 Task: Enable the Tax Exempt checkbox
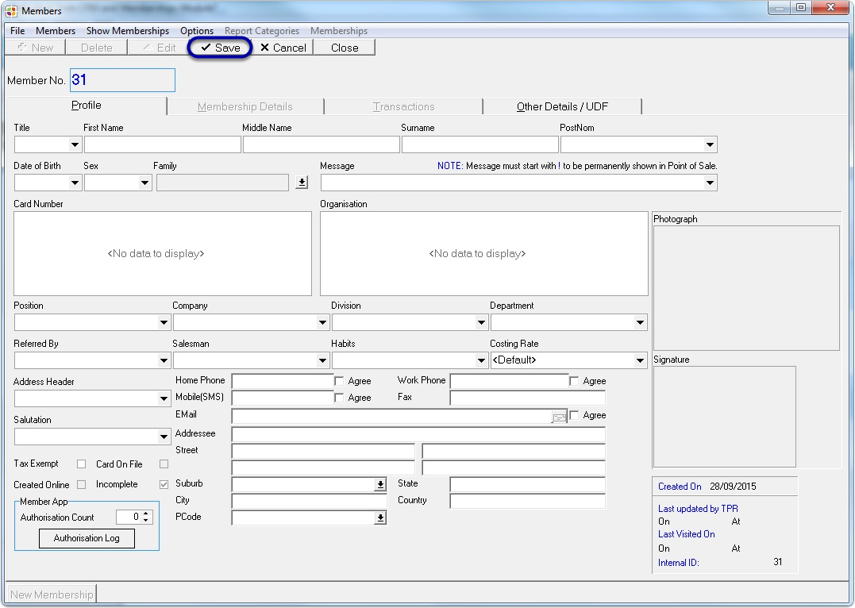point(80,463)
